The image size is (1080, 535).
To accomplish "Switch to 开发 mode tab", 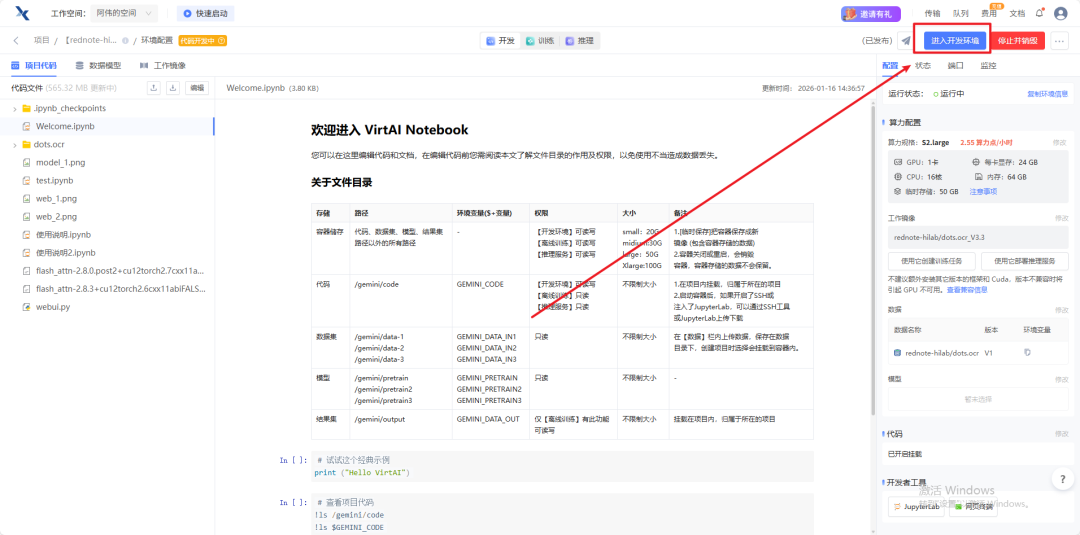I will click(500, 41).
